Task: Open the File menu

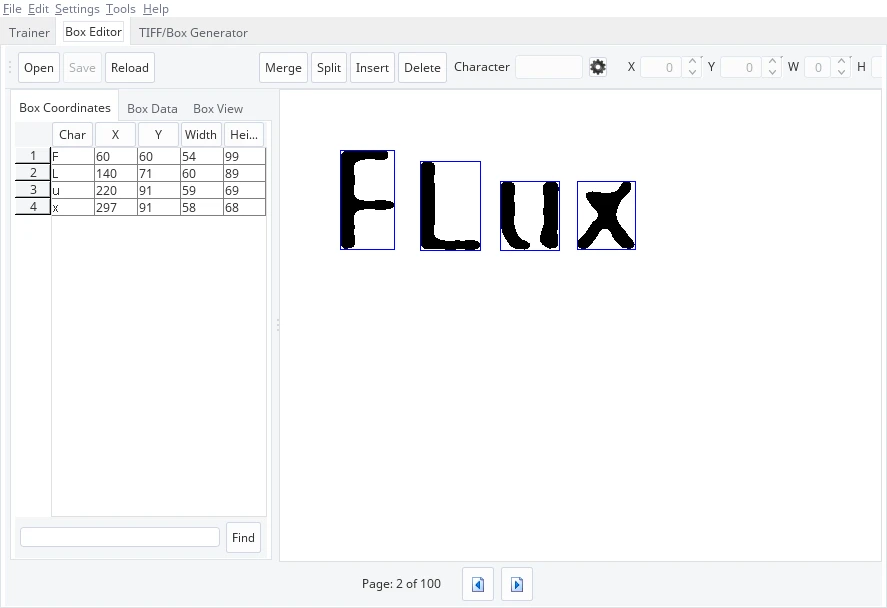Action: tap(12, 9)
